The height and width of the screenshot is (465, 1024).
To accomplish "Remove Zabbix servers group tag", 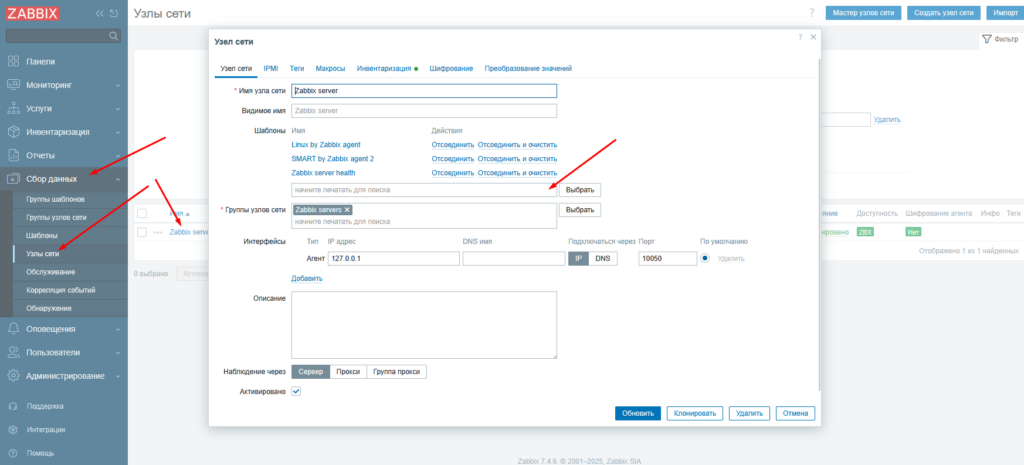I will click(x=348, y=210).
